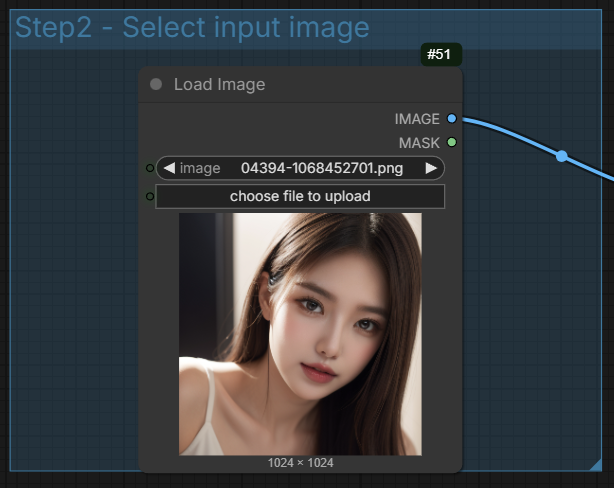
Task: Click the IMAGE output label text
Action: coord(417,119)
